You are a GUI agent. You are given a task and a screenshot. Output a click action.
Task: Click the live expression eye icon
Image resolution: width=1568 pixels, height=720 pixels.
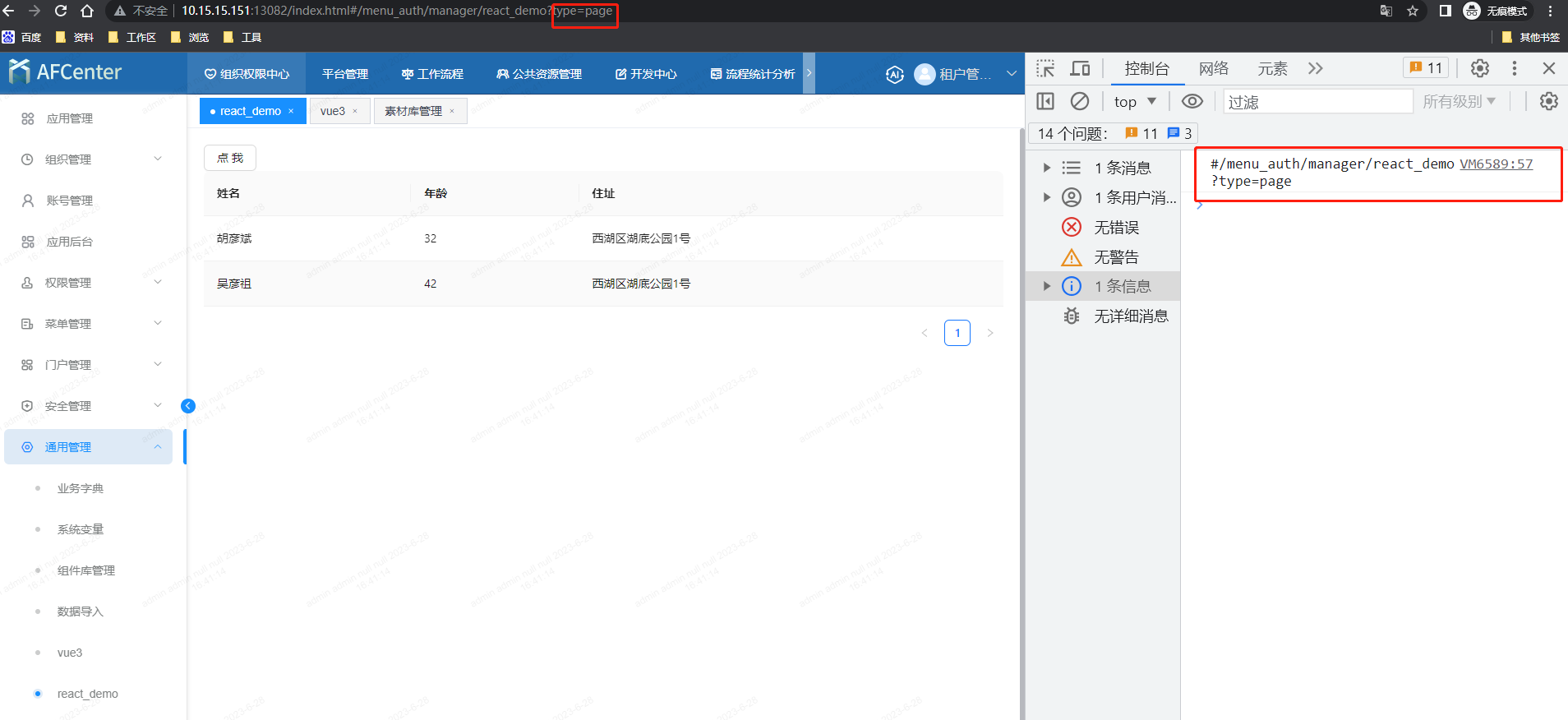(x=1192, y=101)
